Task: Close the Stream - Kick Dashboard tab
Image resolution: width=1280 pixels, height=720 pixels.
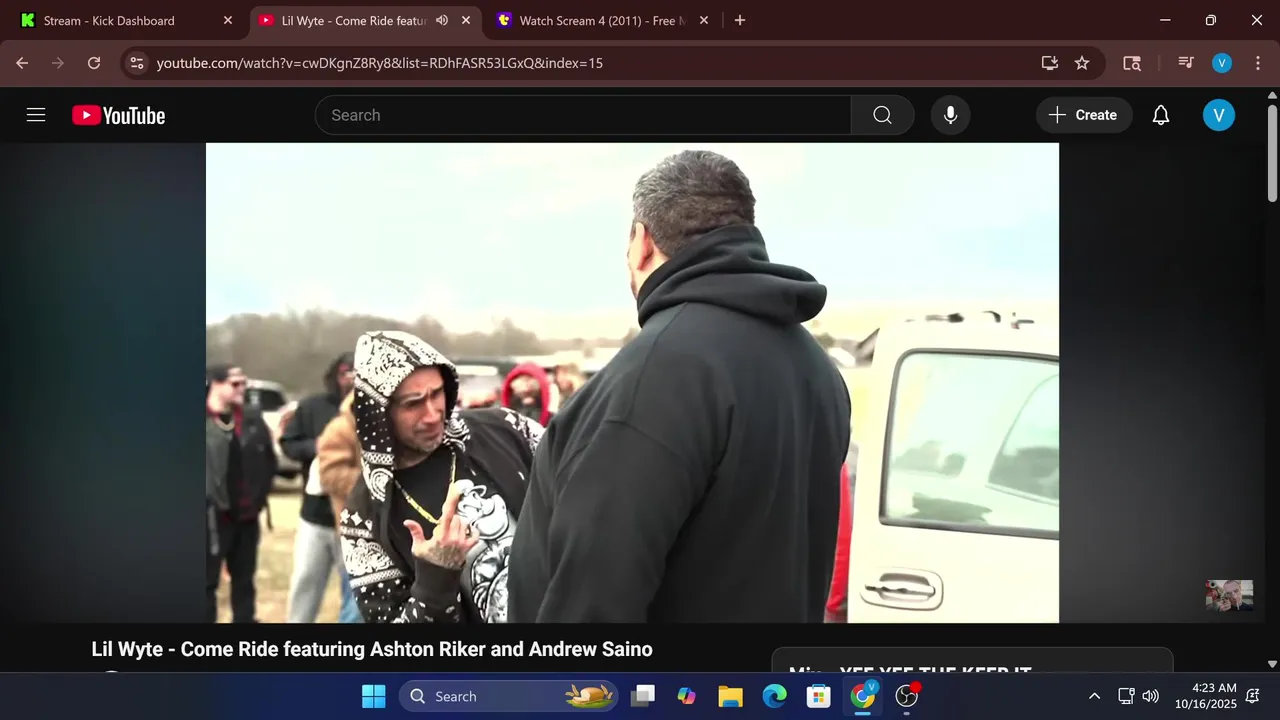Action: 228,20
